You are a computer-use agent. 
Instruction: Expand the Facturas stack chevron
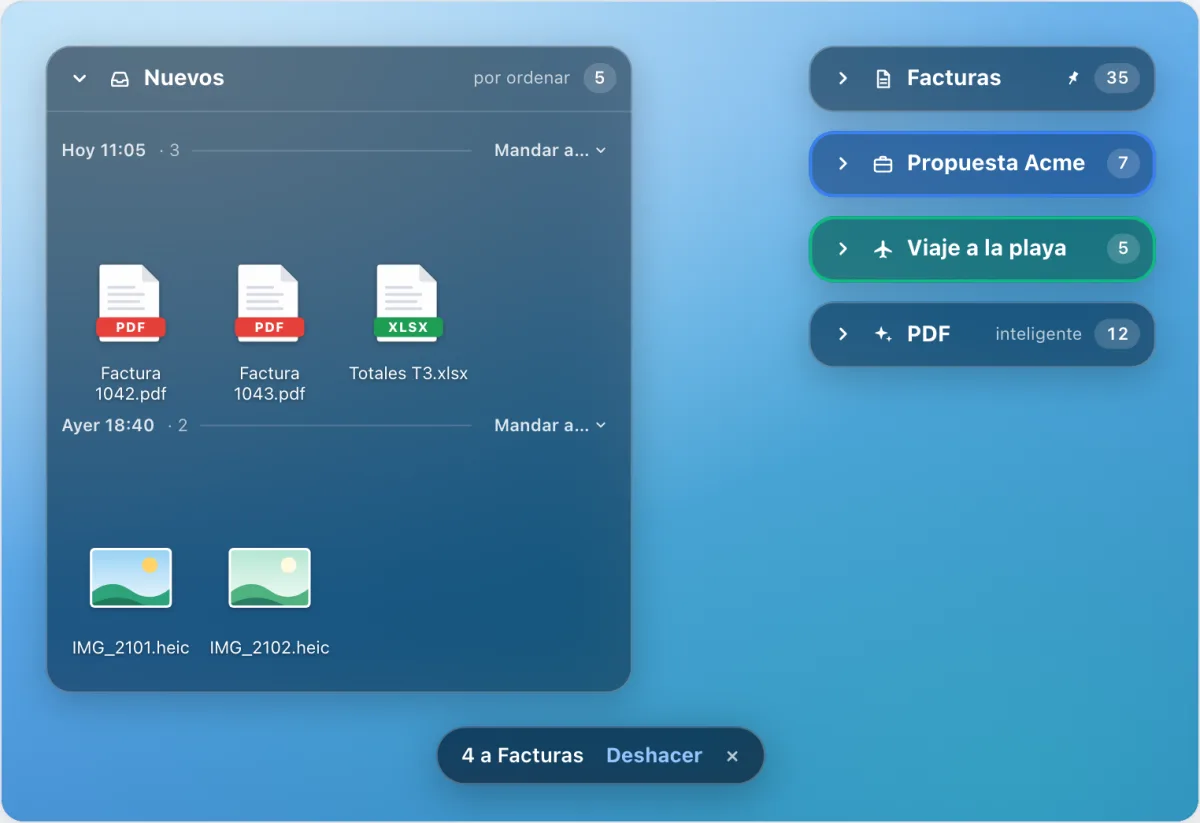[x=843, y=78]
